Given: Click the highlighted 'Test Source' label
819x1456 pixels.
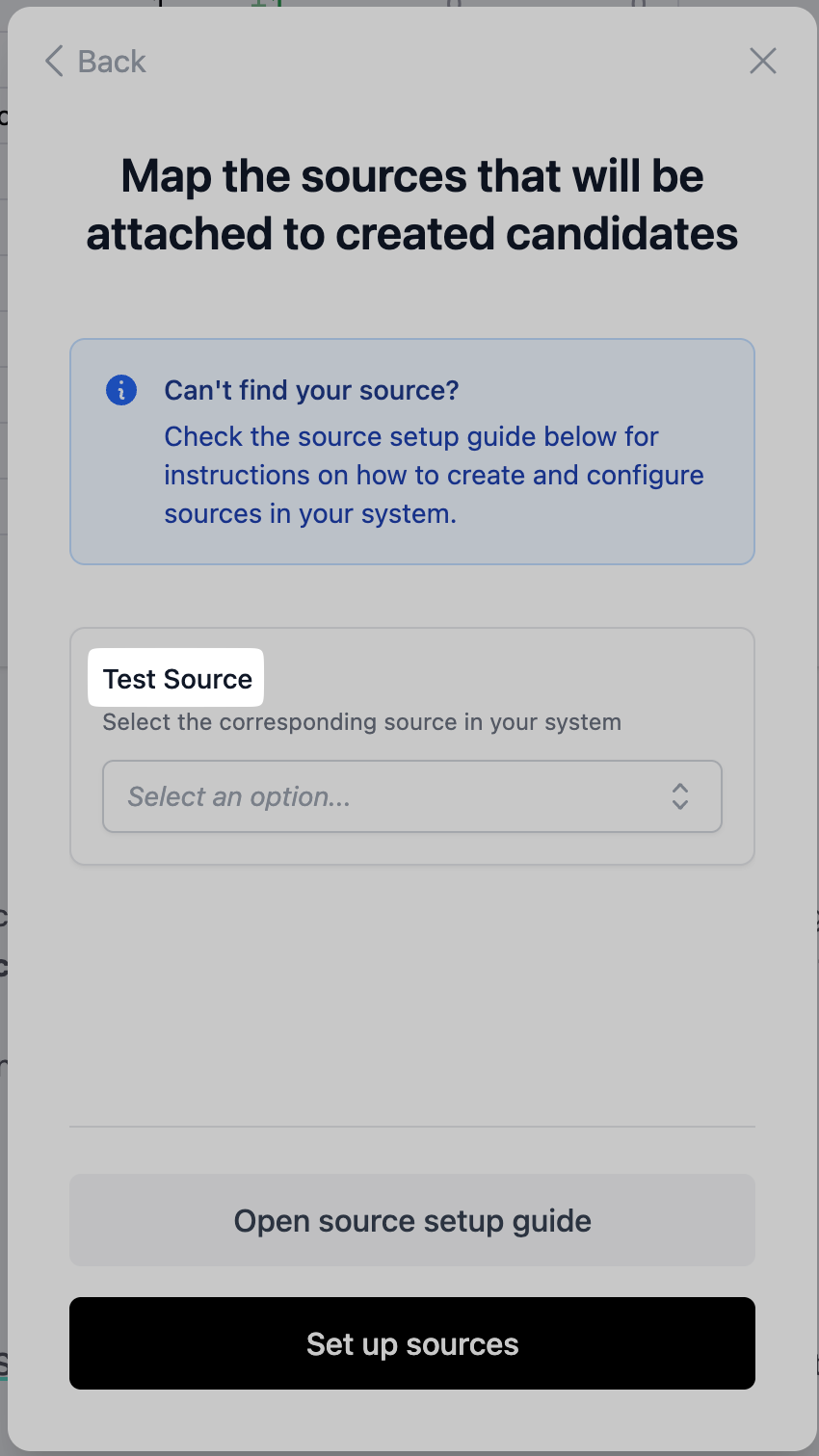Looking at the screenshot, I should pos(176,679).
